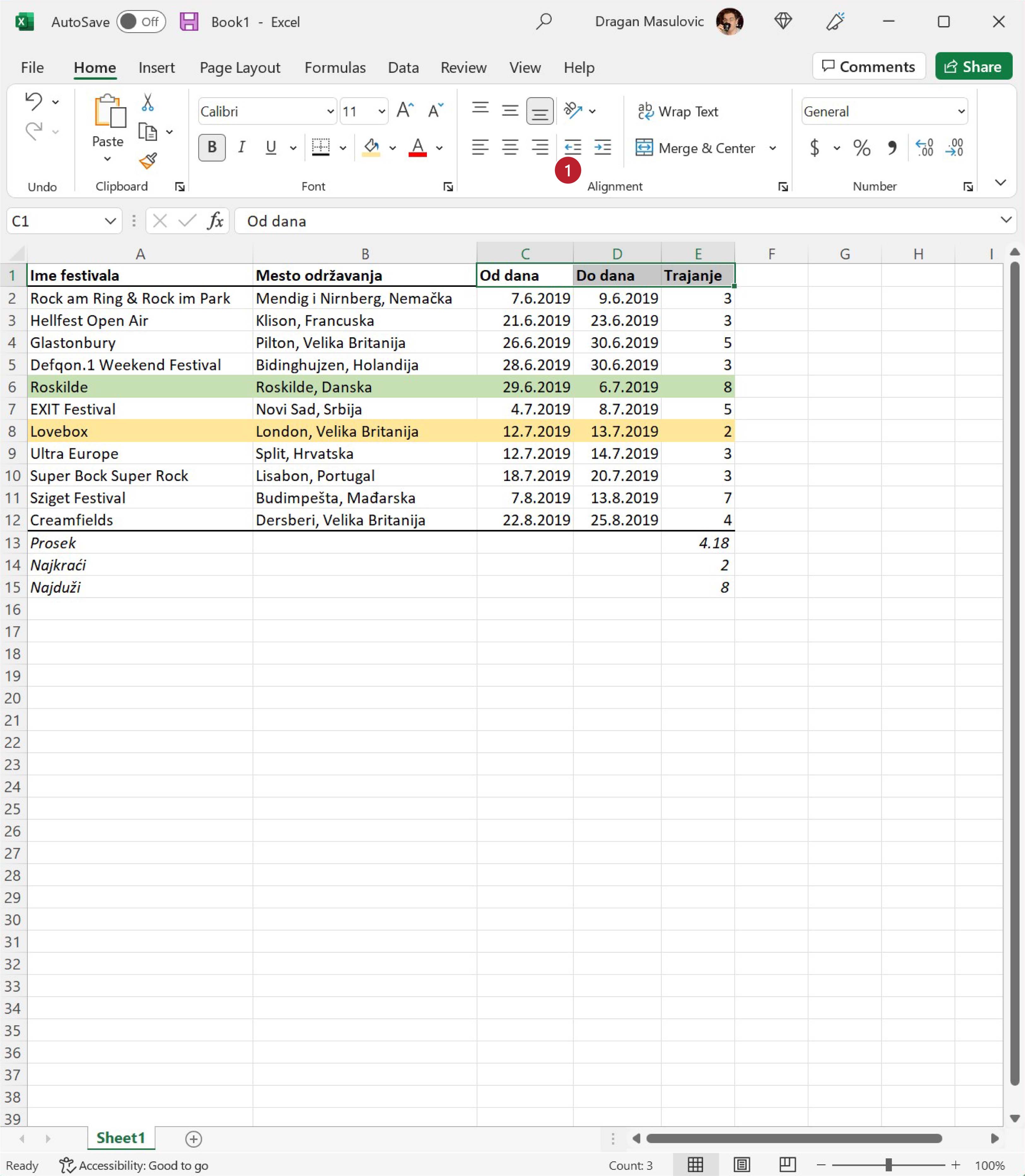This screenshot has height=1176, width=1025.
Task: Switch to Page Layout view icon
Action: [742, 1165]
